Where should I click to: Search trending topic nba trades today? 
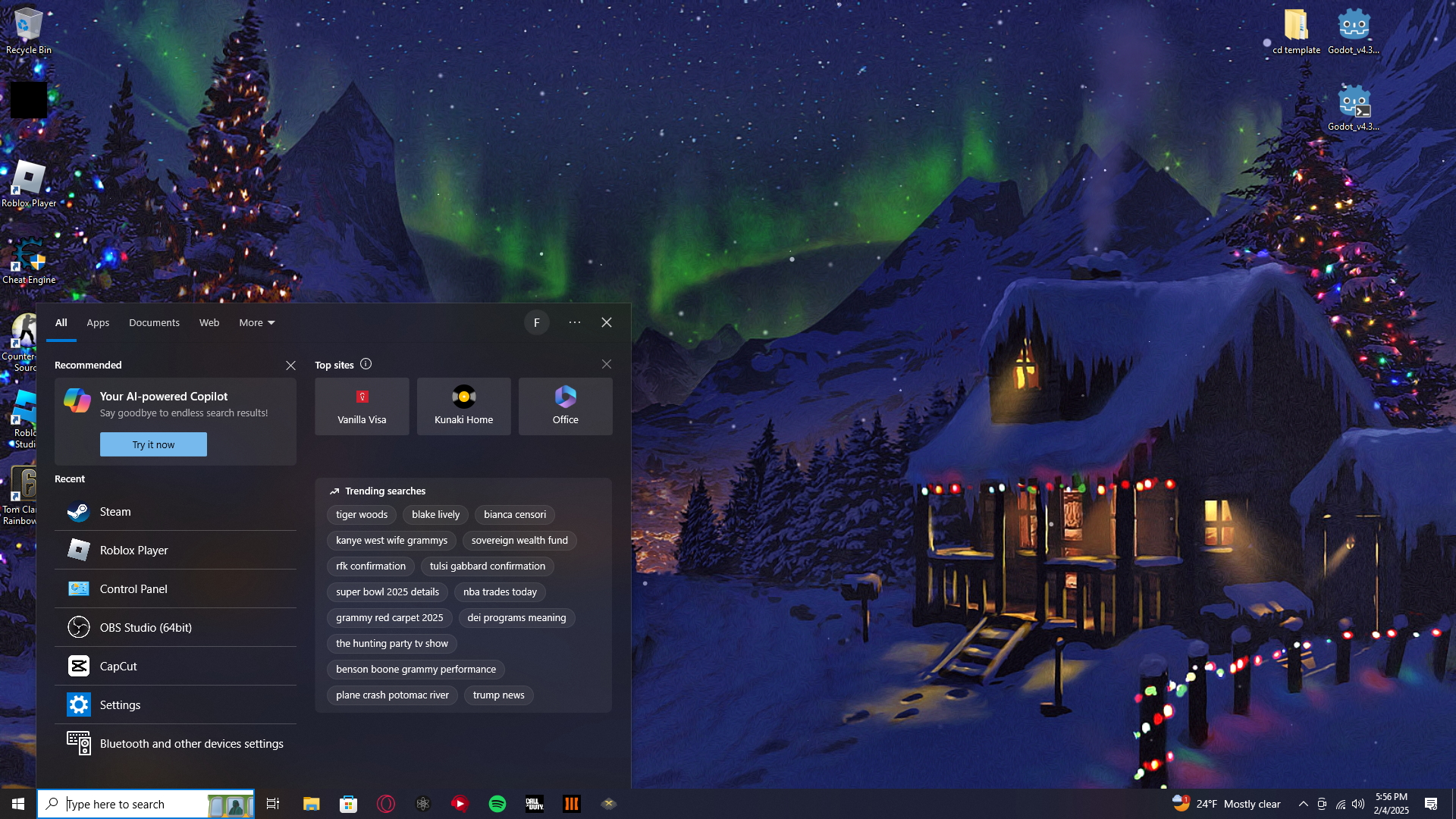pyautogui.click(x=500, y=592)
